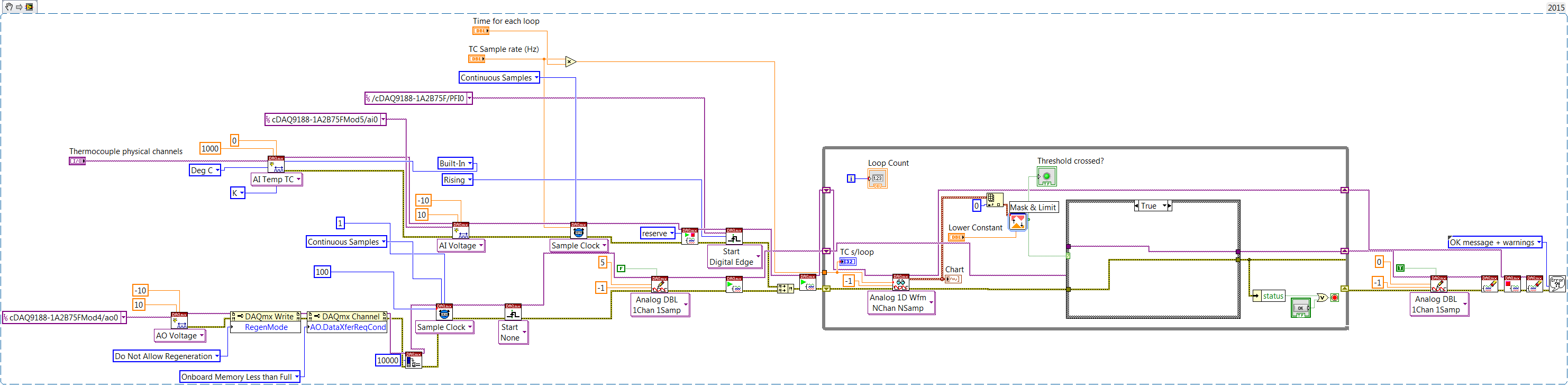The image size is (1568, 385).
Task: Open the AI Voltage polymorphic selector
Action: [x=461, y=246]
